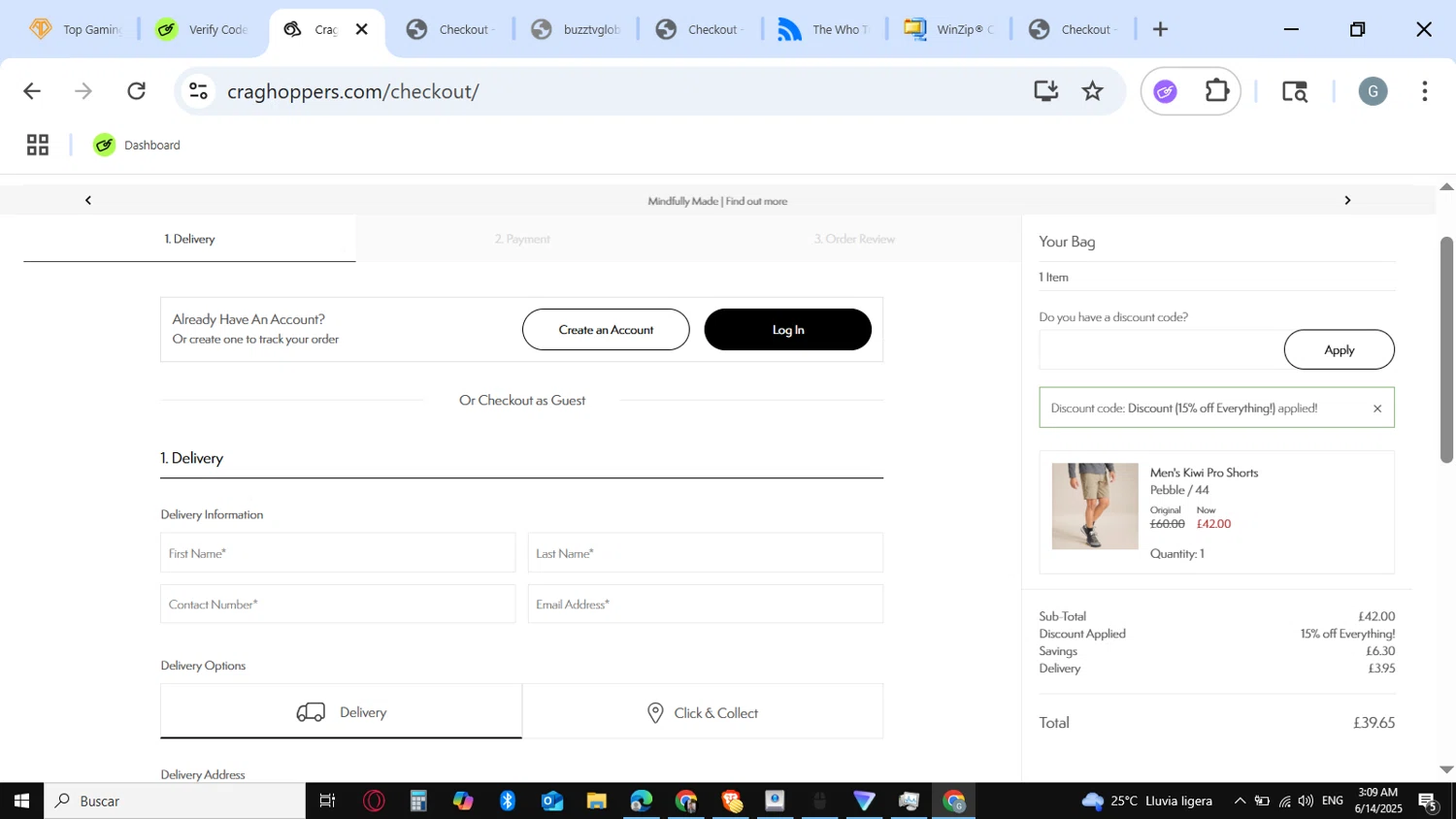Open the notification center icon

pyautogui.click(x=1428, y=802)
